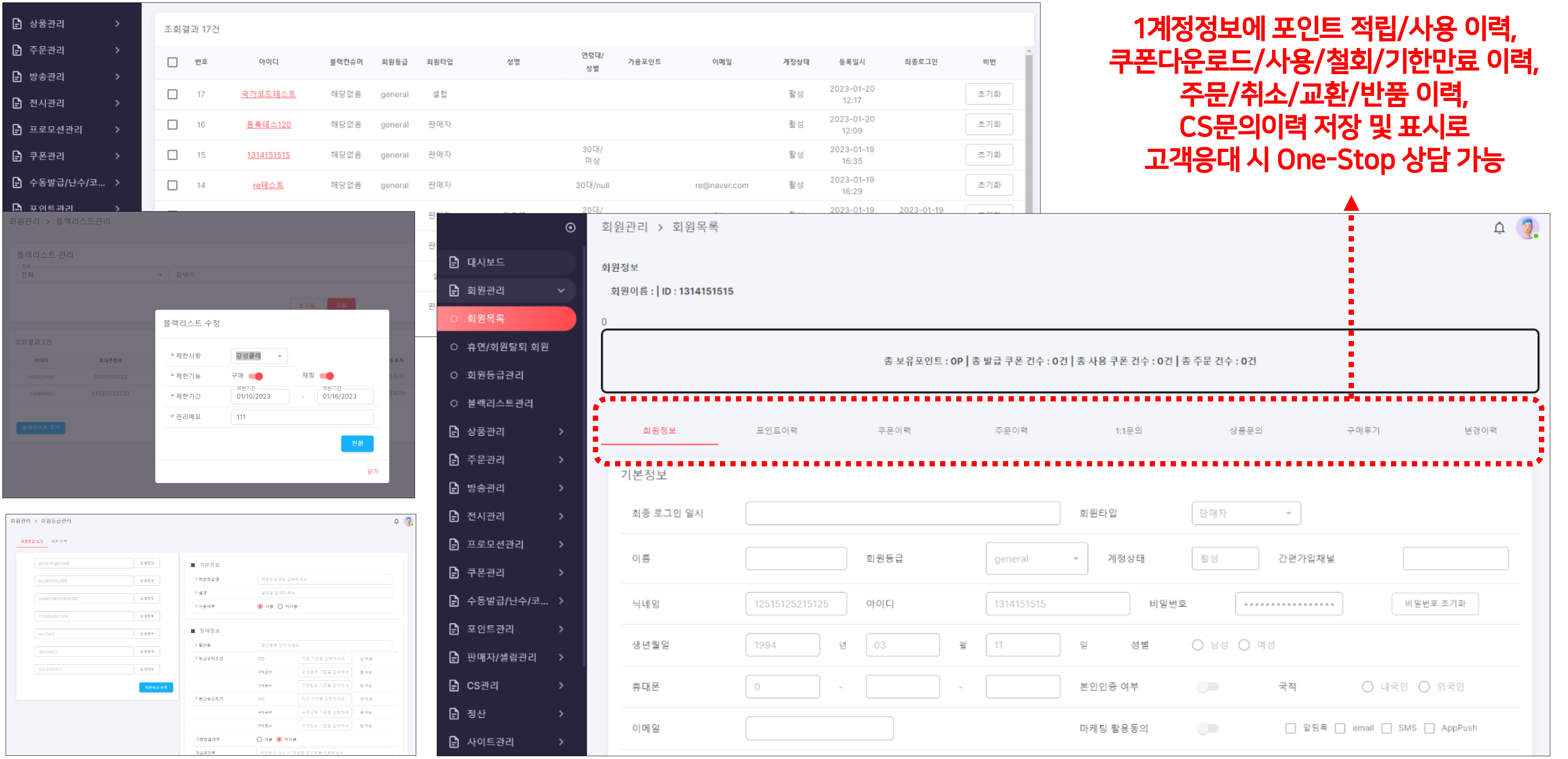The width and height of the screenshot is (1568, 759).
Task: Open the user profile avatar
Action: coord(1526,228)
